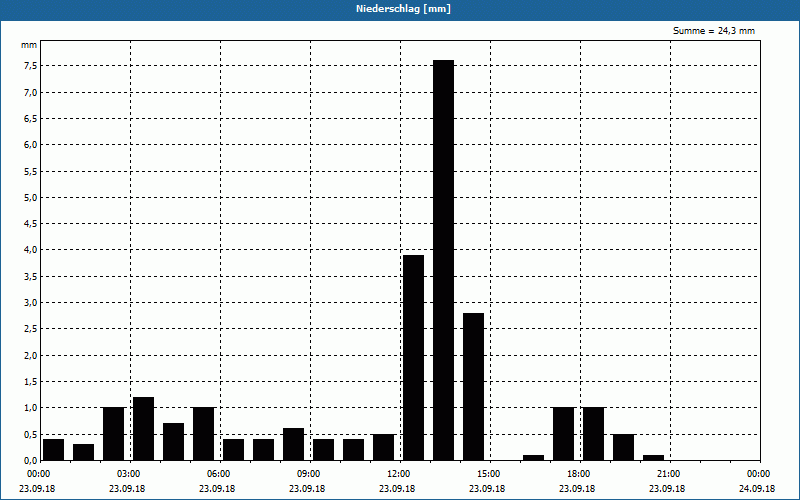Viewport: 800px width, 500px height.
Task: Click the 23.09.18 date under 18:00
Action: coord(577,489)
